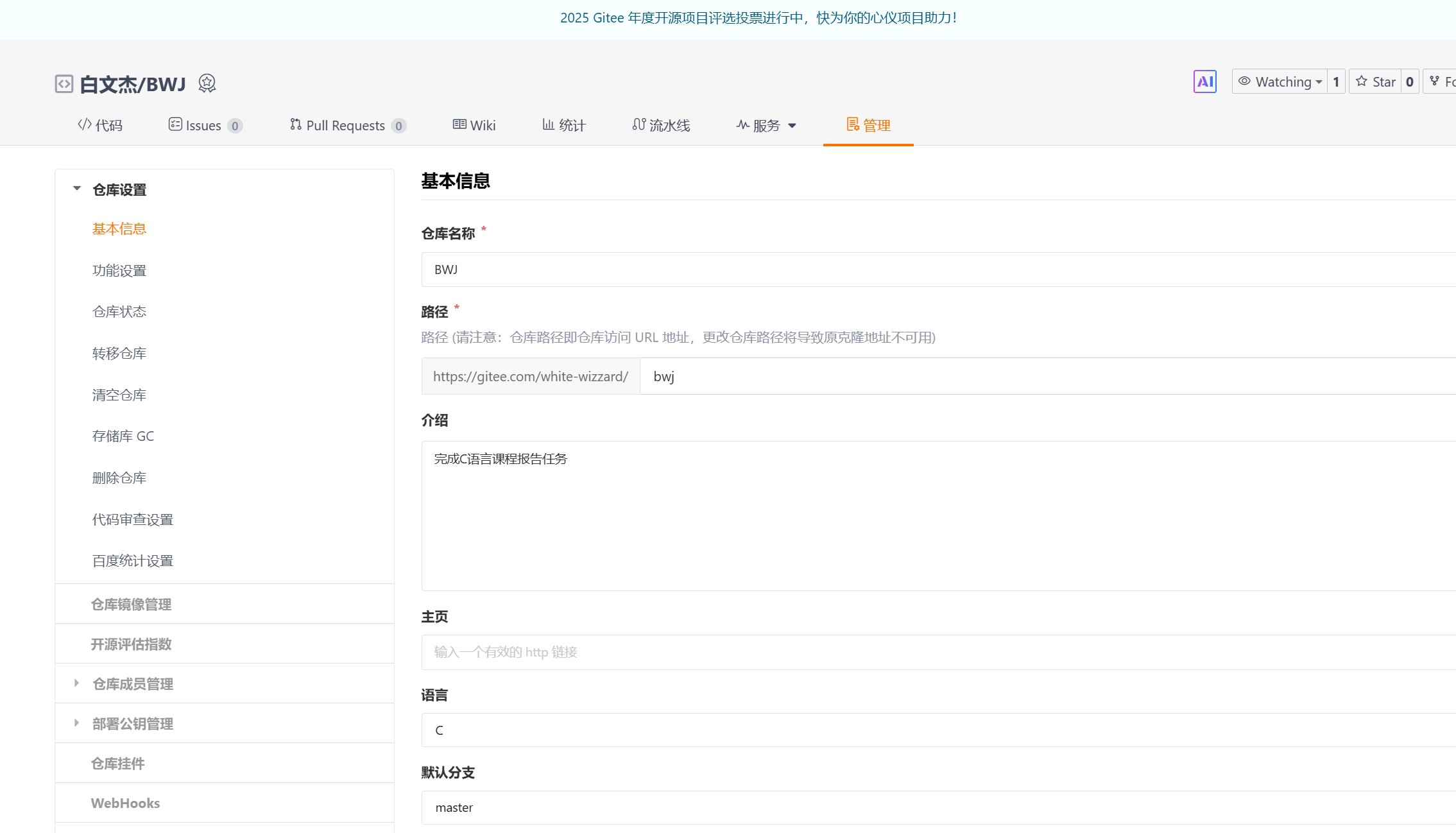
Task: Click the repository code icon beside 白文杰/BWJ
Action: point(64,83)
